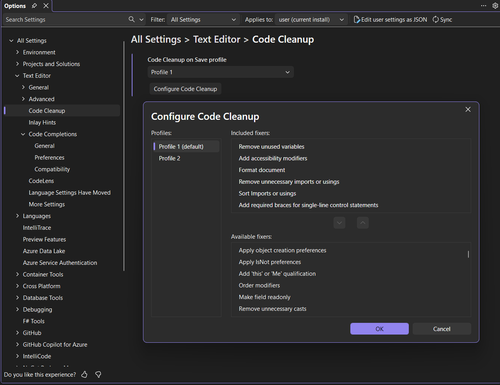Open search options dropdown arrow
500x385 pixels.
pos(141,20)
